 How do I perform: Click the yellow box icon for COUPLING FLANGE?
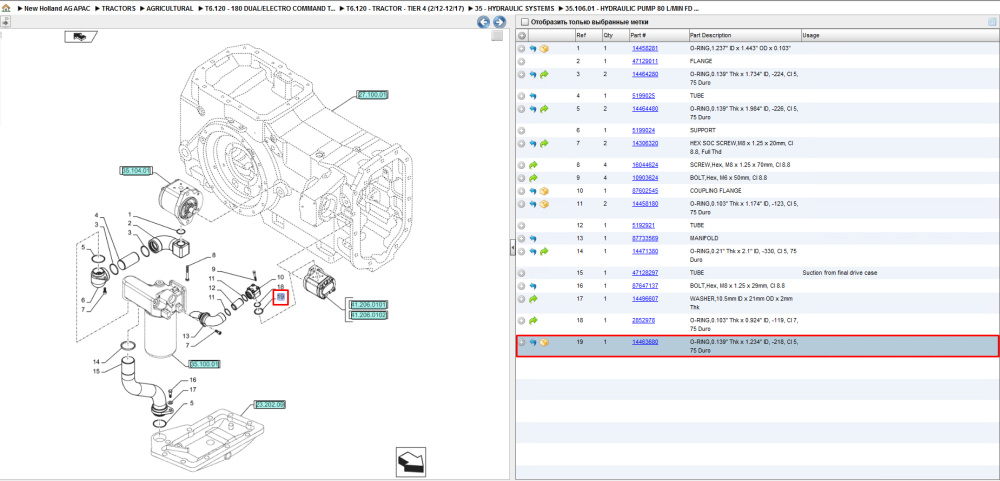[544, 191]
